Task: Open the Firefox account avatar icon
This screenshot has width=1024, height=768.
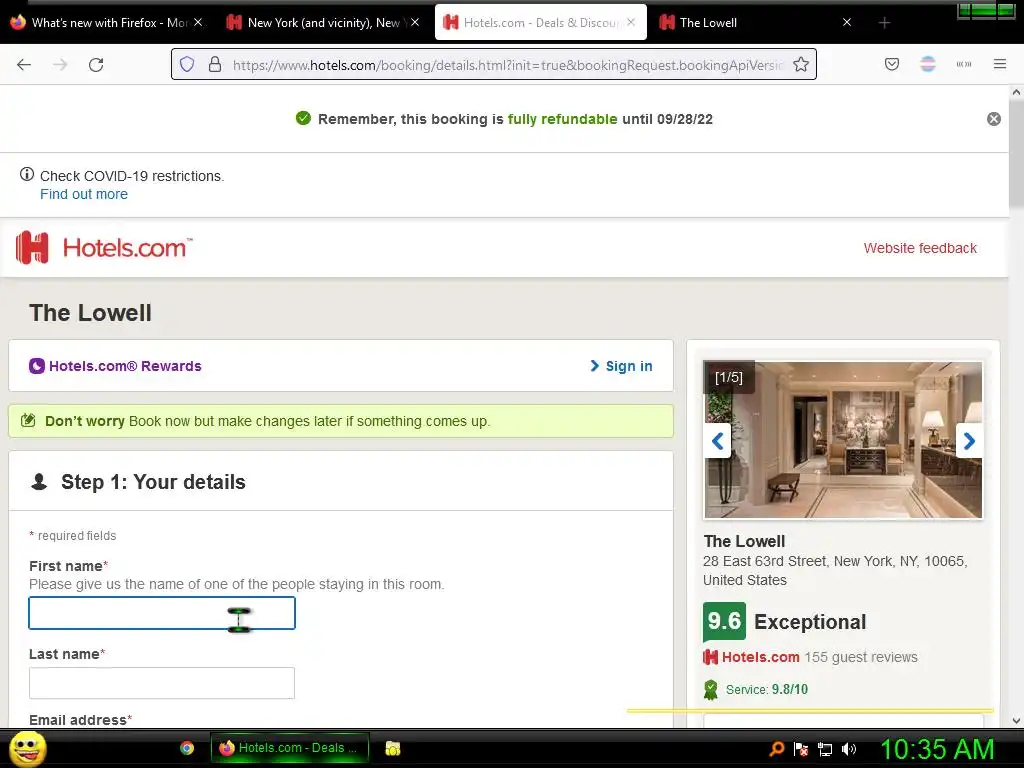Action: click(928, 64)
